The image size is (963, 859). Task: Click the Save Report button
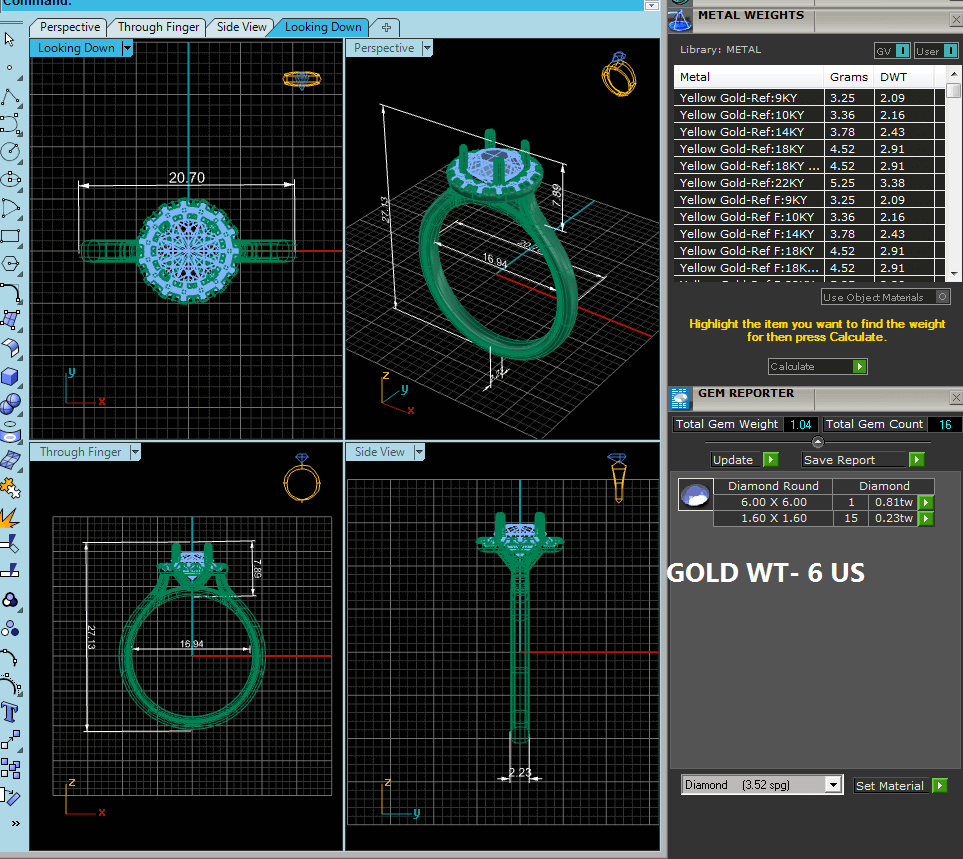(x=862, y=460)
